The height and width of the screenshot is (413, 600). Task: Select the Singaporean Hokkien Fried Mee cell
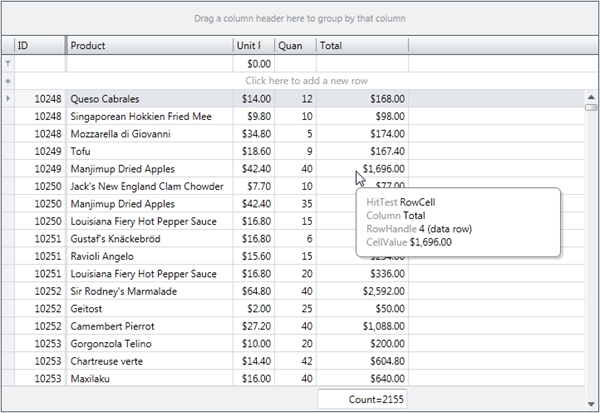[x=150, y=116]
